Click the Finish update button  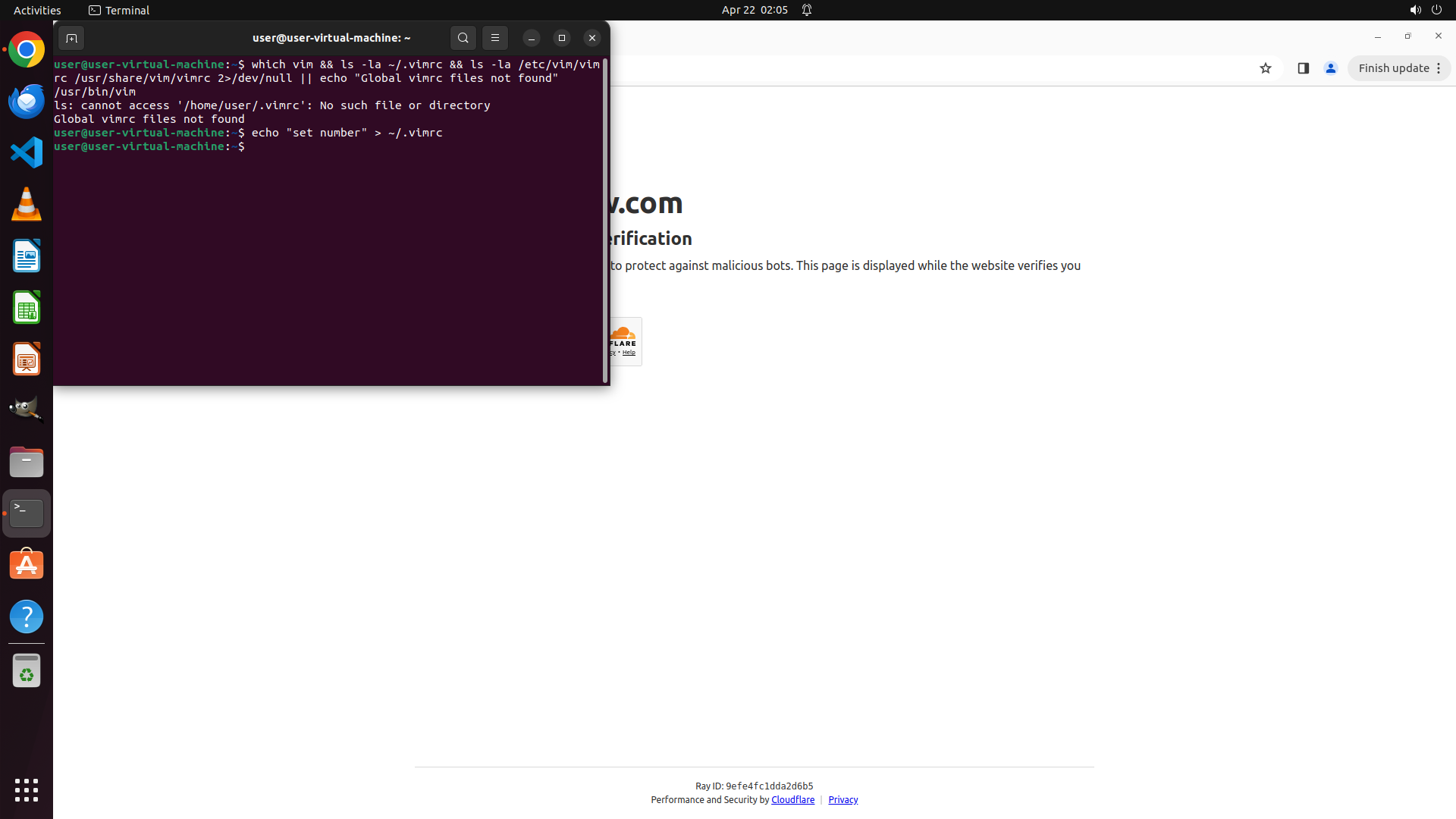(x=1394, y=68)
